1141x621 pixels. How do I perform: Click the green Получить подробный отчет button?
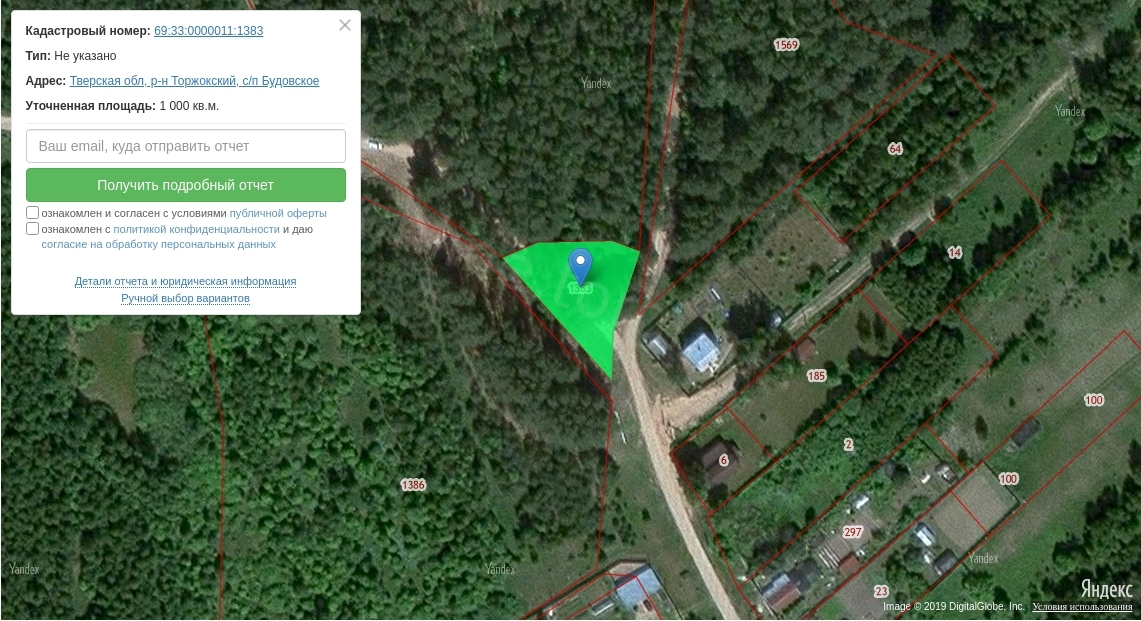pos(186,185)
